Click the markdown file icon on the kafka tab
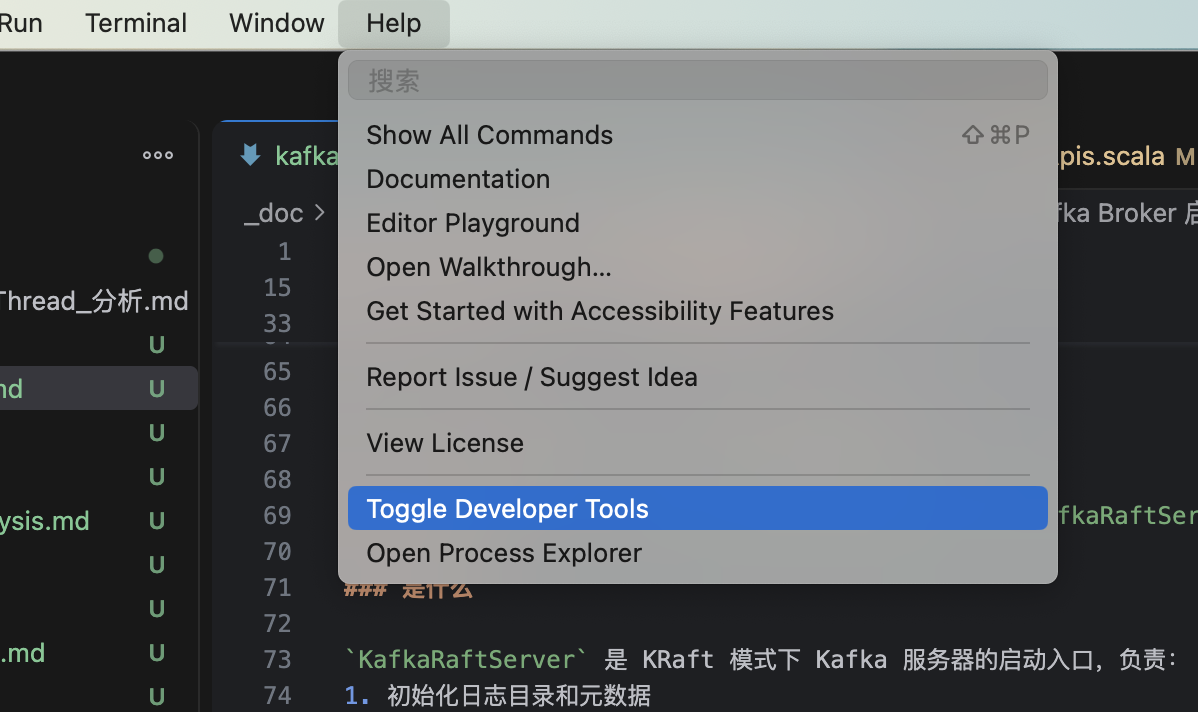 [x=250, y=155]
